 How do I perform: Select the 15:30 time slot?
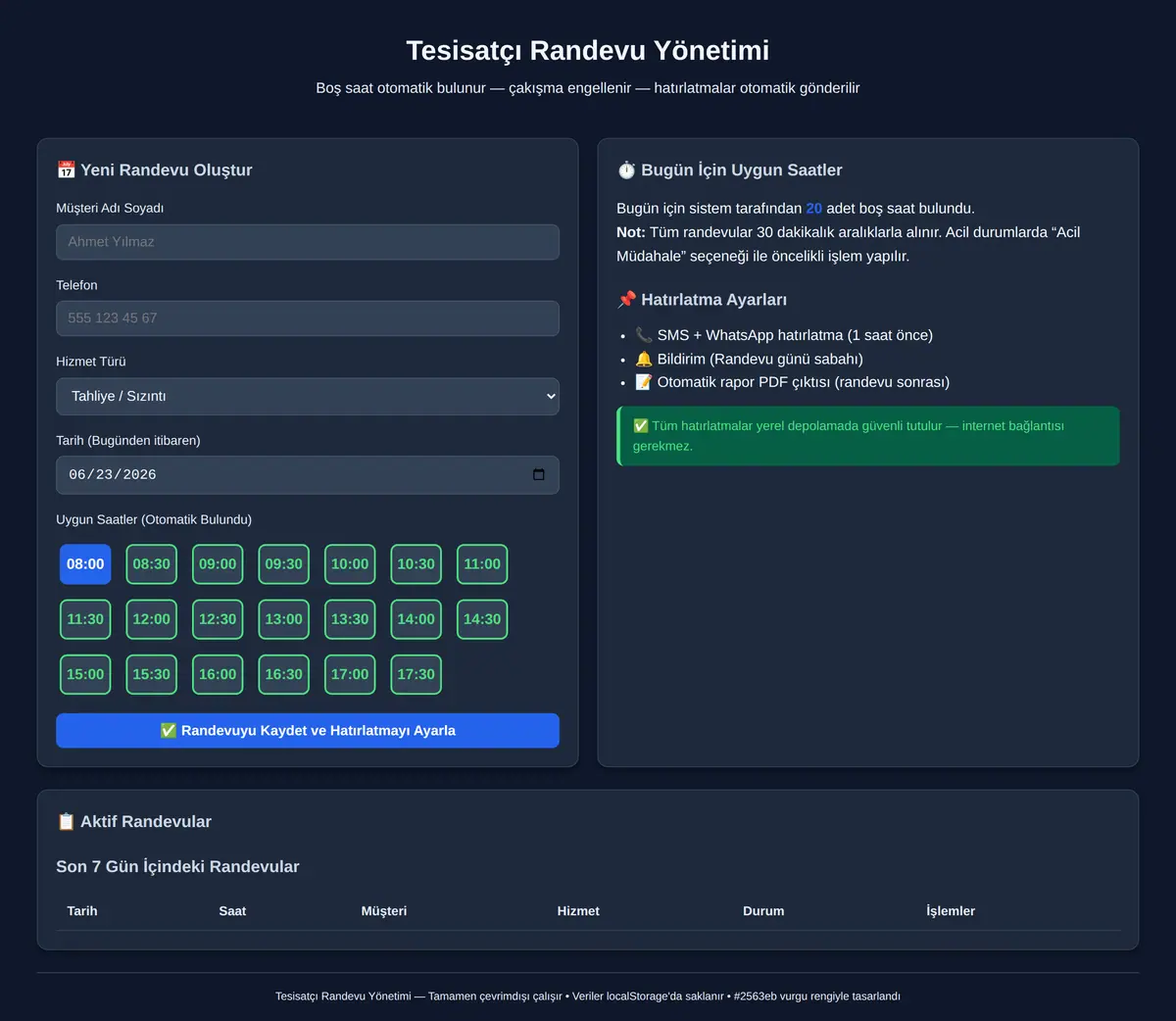152,674
